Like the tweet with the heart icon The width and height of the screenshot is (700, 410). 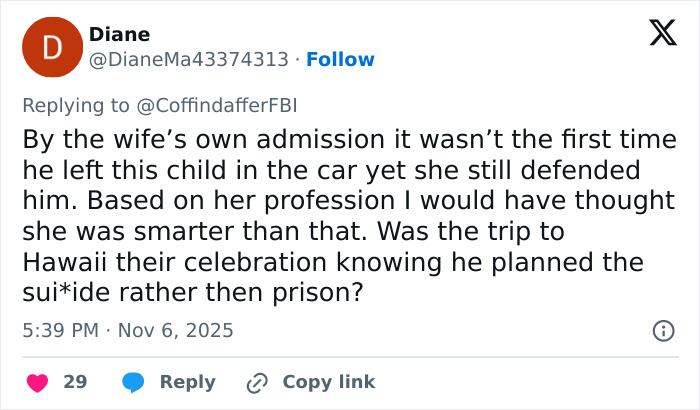(x=37, y=382)
